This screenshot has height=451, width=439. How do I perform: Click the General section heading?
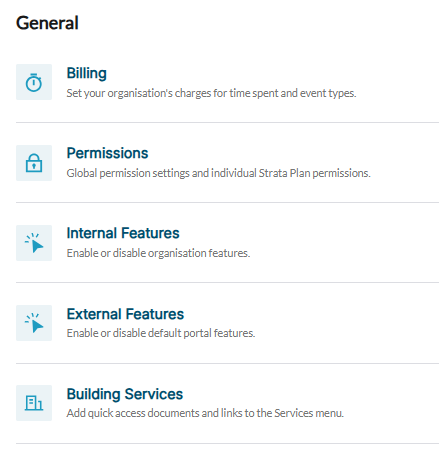point(47,23)
